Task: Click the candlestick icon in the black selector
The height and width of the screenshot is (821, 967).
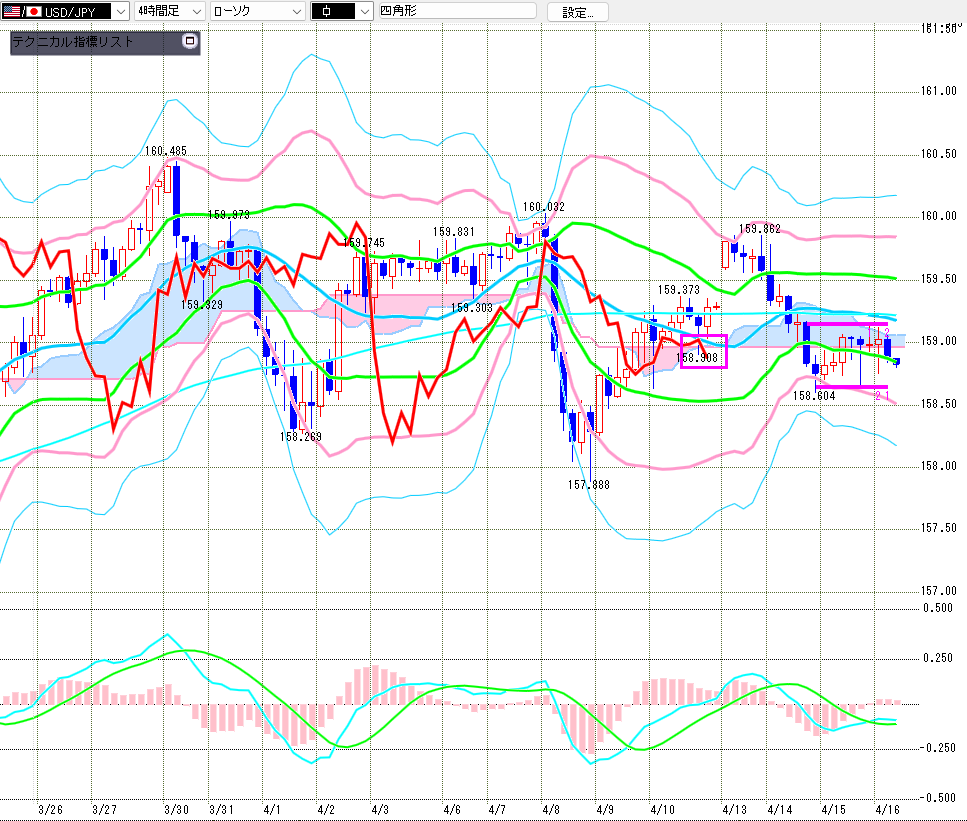Action: point(326,12)
